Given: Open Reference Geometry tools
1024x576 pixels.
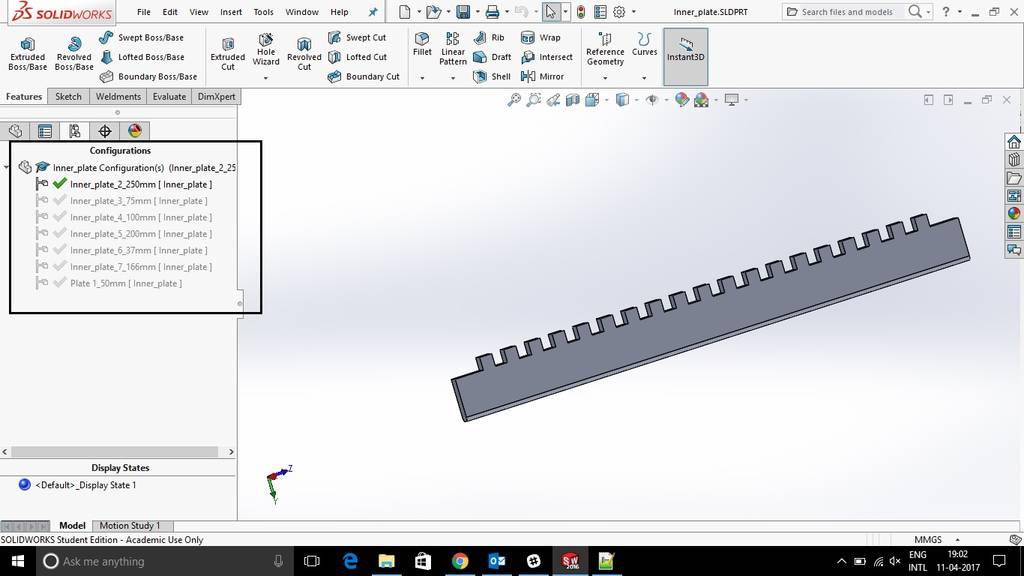Looking at the screenshot, I should click(x=605, y=49).
